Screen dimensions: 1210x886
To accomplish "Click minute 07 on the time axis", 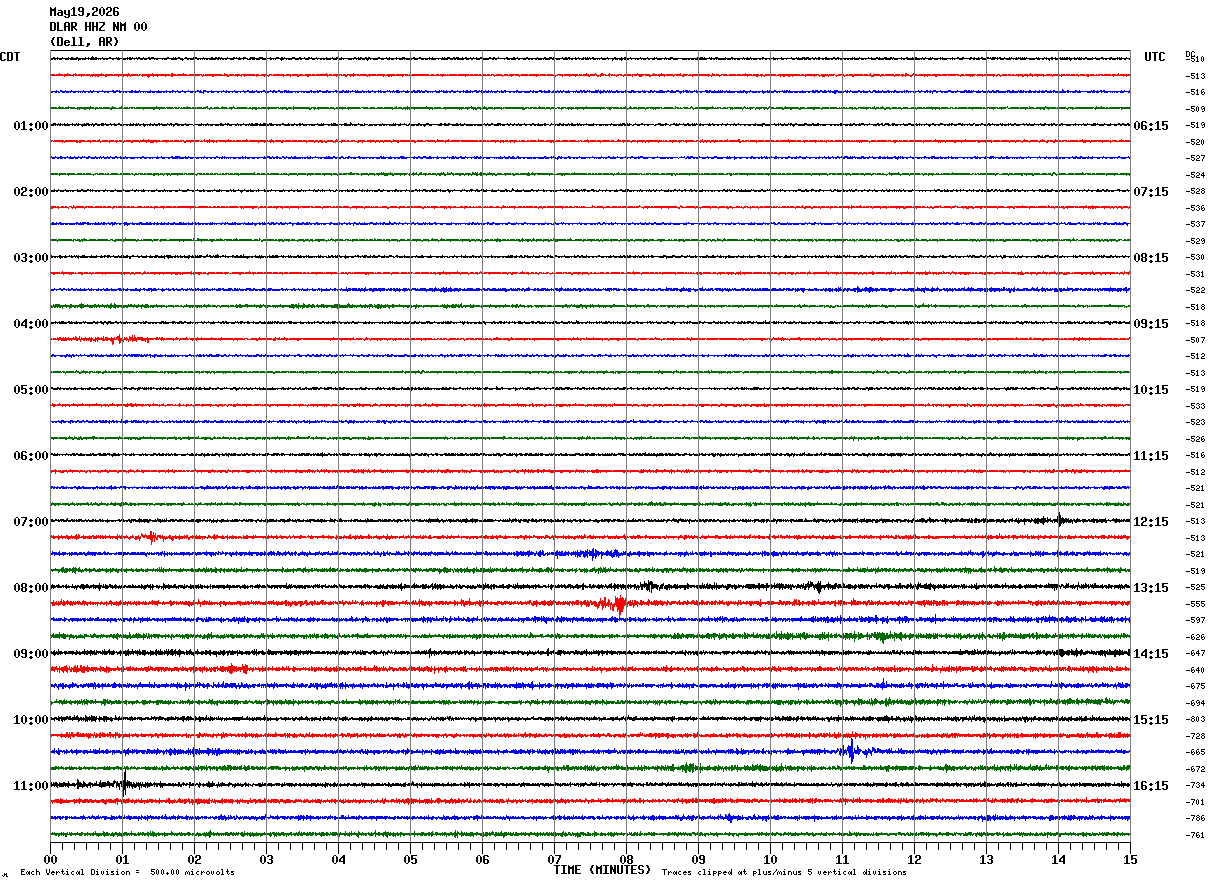I will pyautogui.click(x=555, y=859).
